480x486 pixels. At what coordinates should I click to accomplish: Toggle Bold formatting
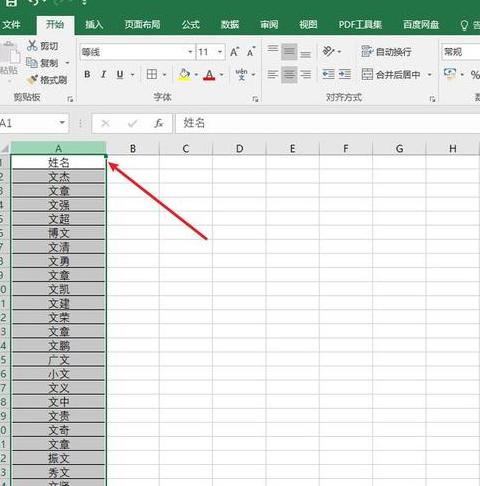tap(87, 74)
